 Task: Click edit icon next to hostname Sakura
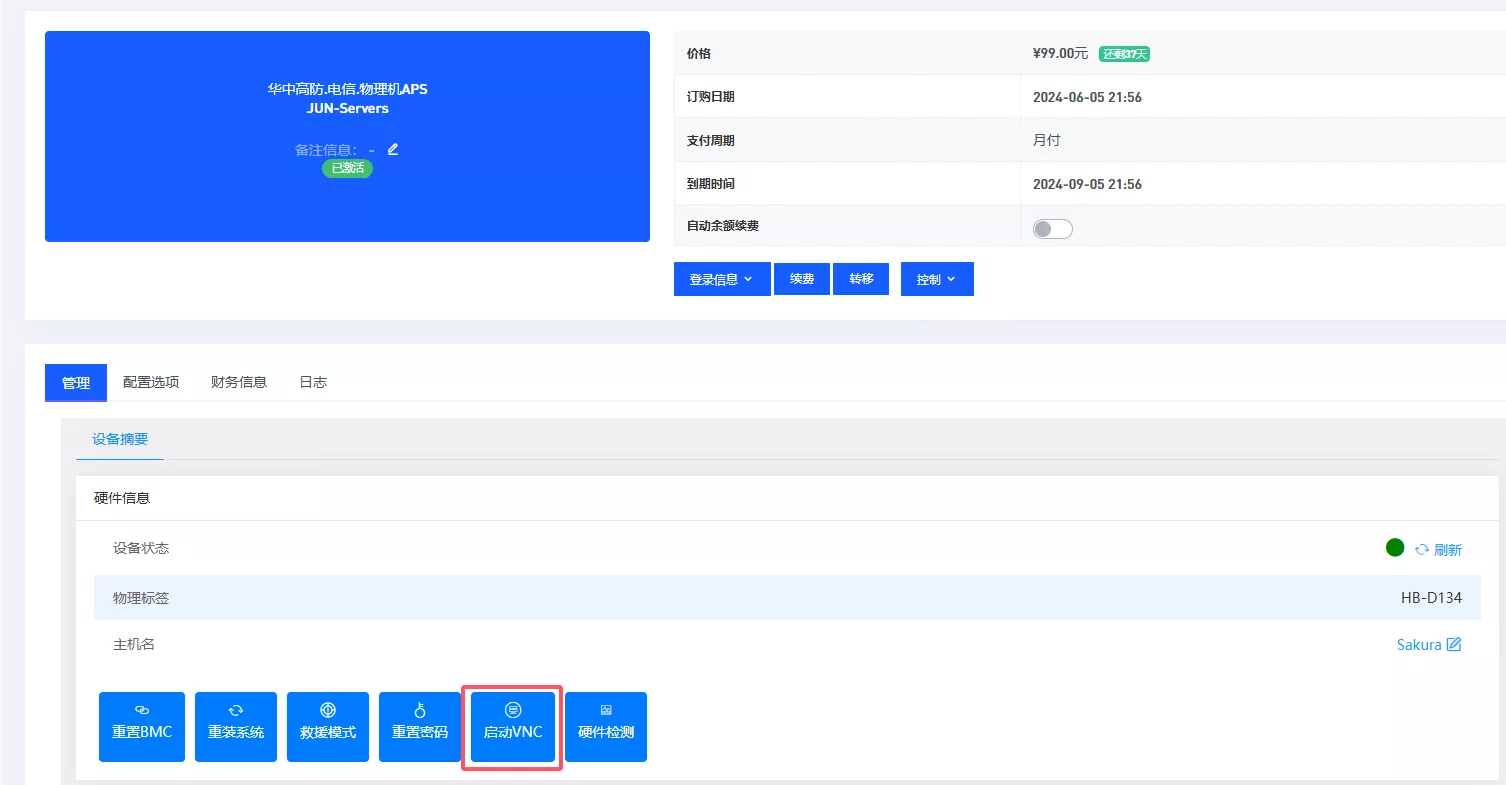(1454, 645)
